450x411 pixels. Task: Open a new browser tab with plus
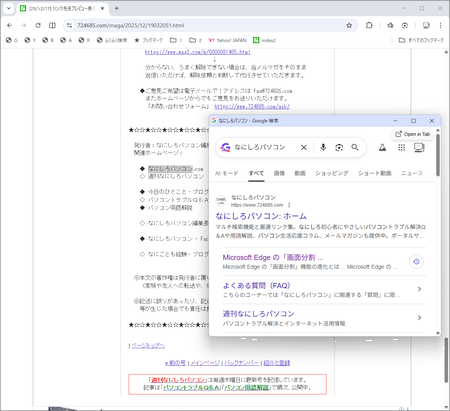tap(116, 8)
